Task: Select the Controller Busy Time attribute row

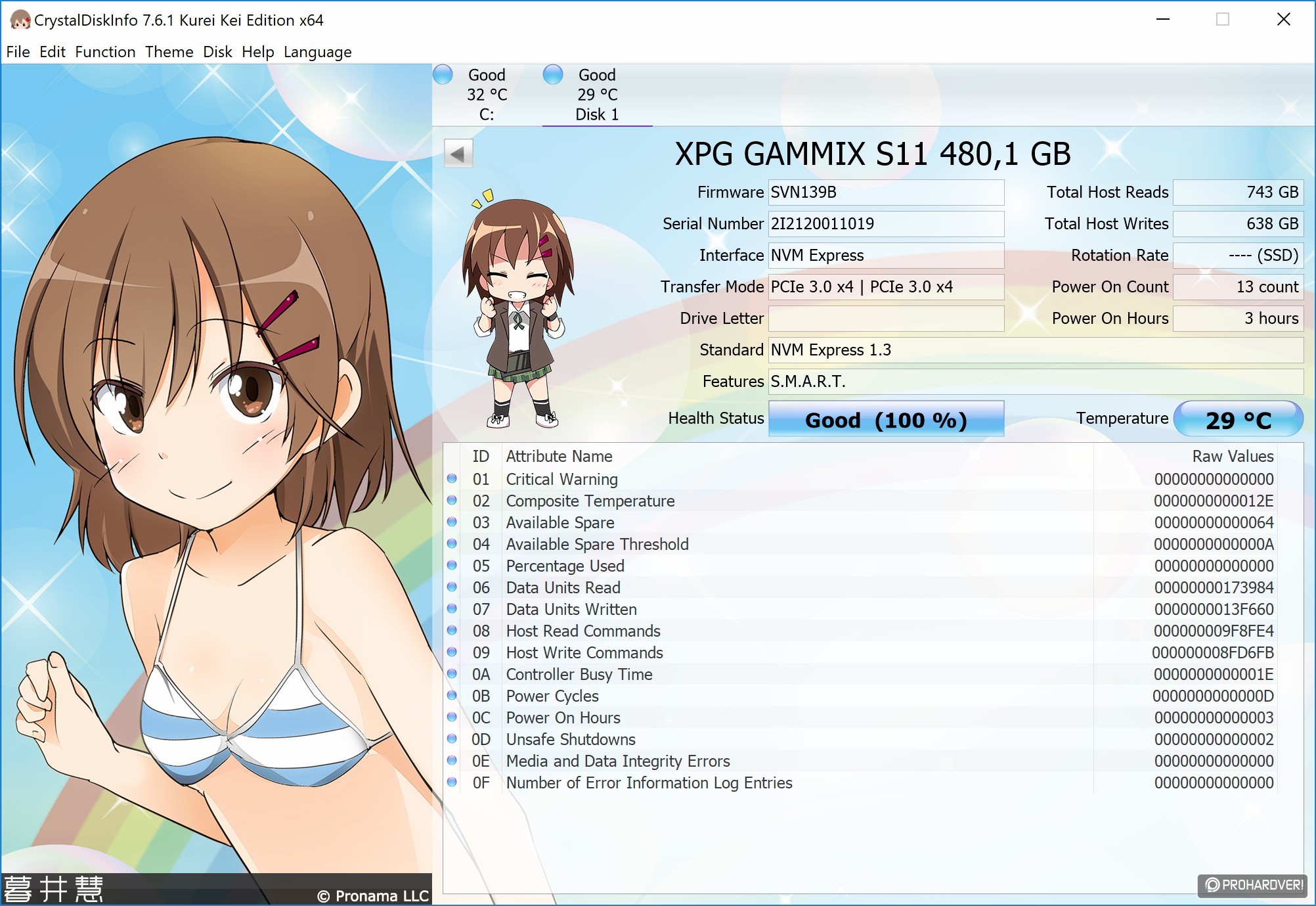Action: click(860, 674)
